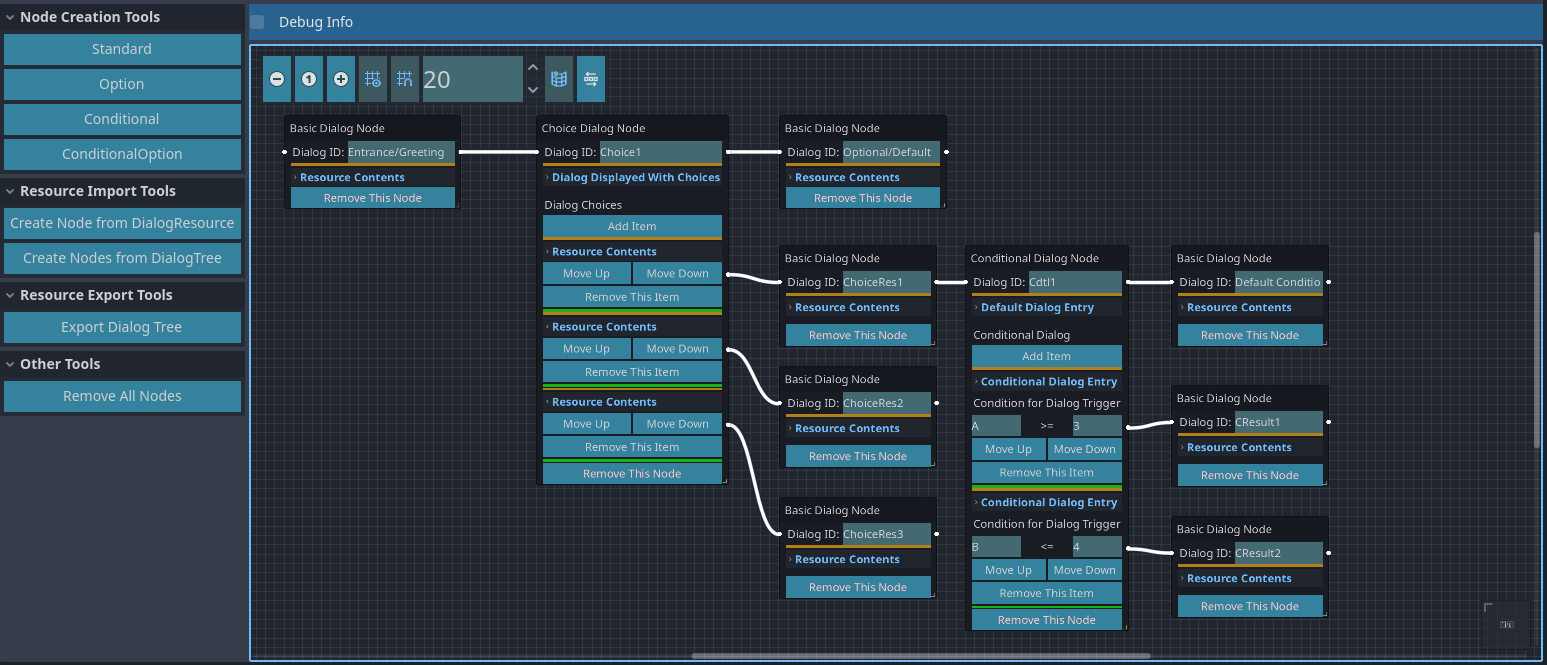Toggle the Debug Info checkbox
This screenshot has width=1547, height=665.
(258, 22)
